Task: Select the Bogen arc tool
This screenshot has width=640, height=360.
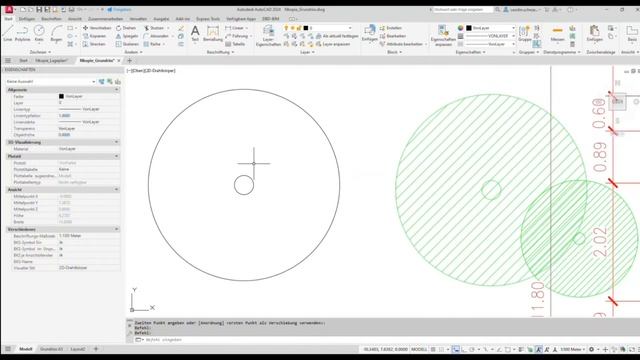Action: pyautogui.click(x=56, y=33)
